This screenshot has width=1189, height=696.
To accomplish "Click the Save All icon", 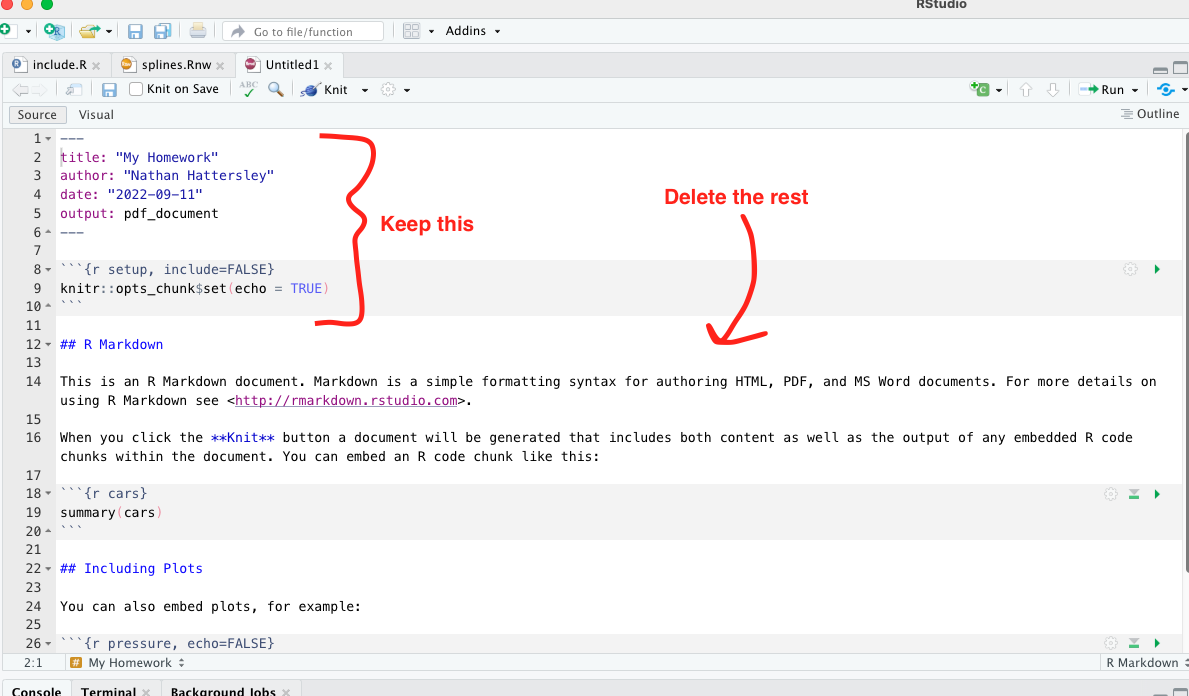I will coord(162,31).
